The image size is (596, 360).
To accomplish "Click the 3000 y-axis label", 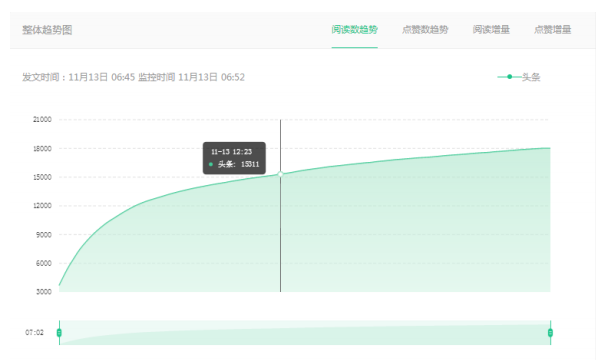I will click(44, 292).
